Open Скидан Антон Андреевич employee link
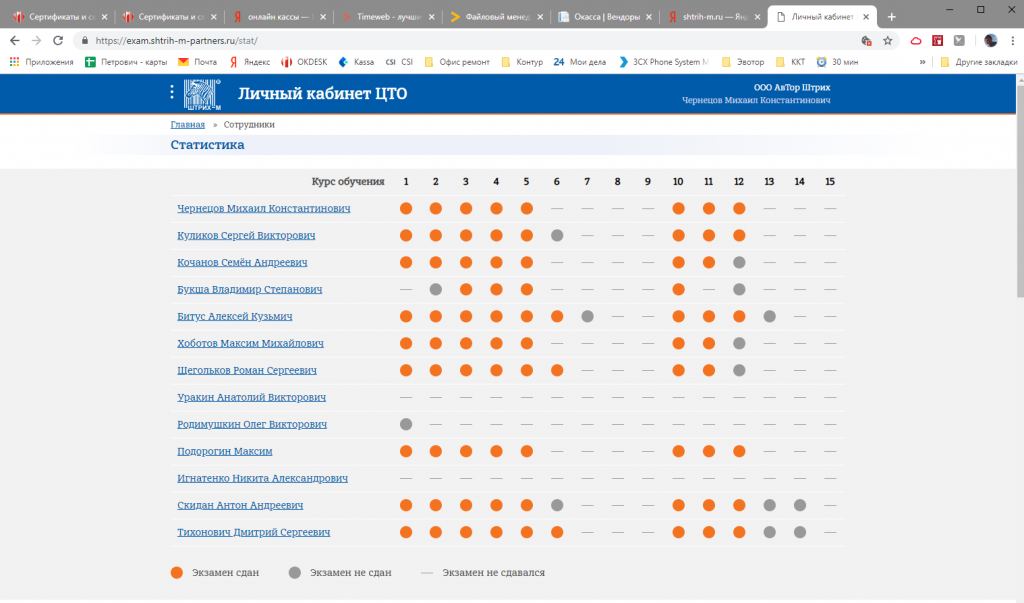The image size is (1024, 603). pyautogui.click(x=240, y=505)
